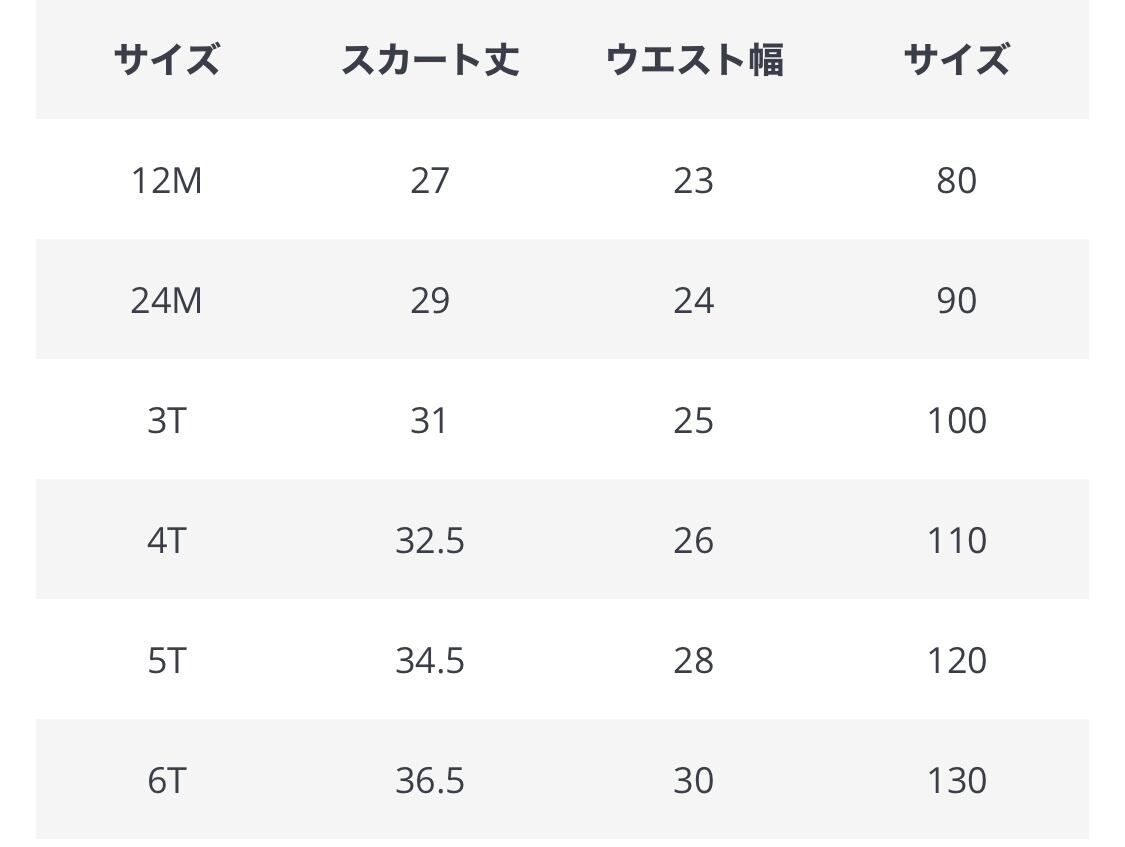Click the size value 100
Image resolution: width=1125 pixels, height=847 pixels.
pyautogui.click(x=956, y=421)
